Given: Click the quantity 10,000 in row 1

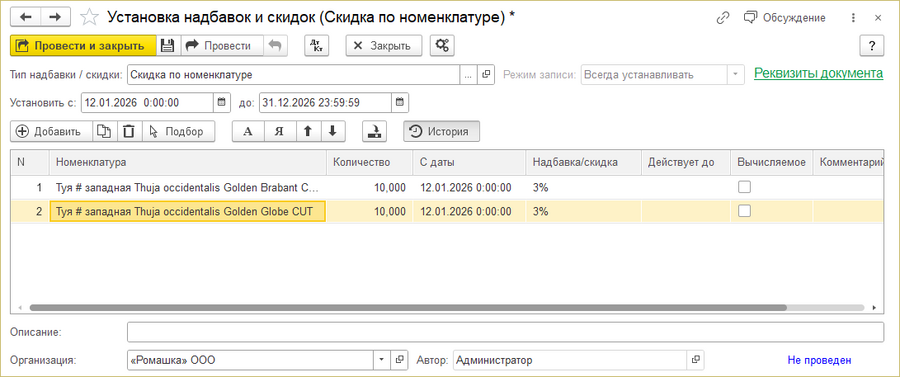Looking at the screenshot, I should (390, 188).
